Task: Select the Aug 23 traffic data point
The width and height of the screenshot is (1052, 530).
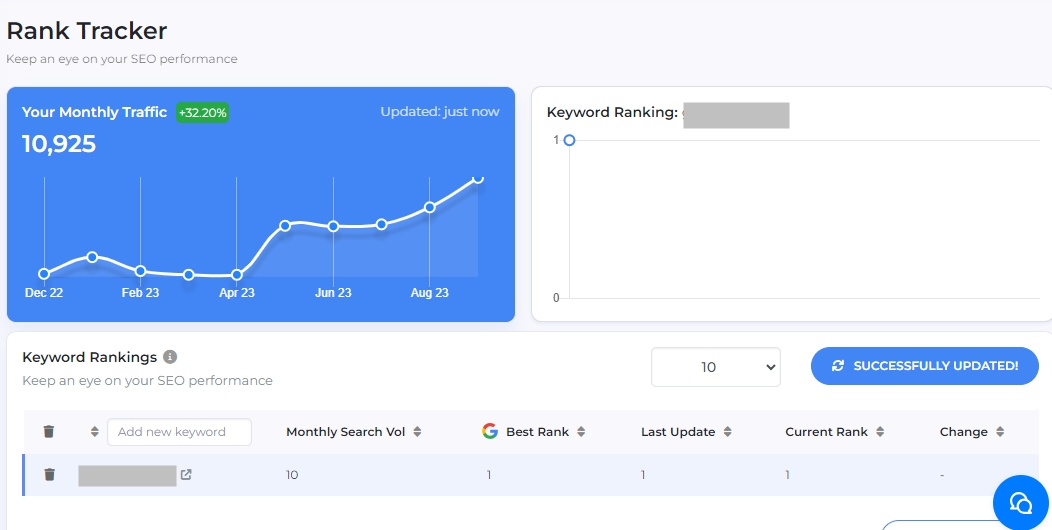Action: click(429, 207)
